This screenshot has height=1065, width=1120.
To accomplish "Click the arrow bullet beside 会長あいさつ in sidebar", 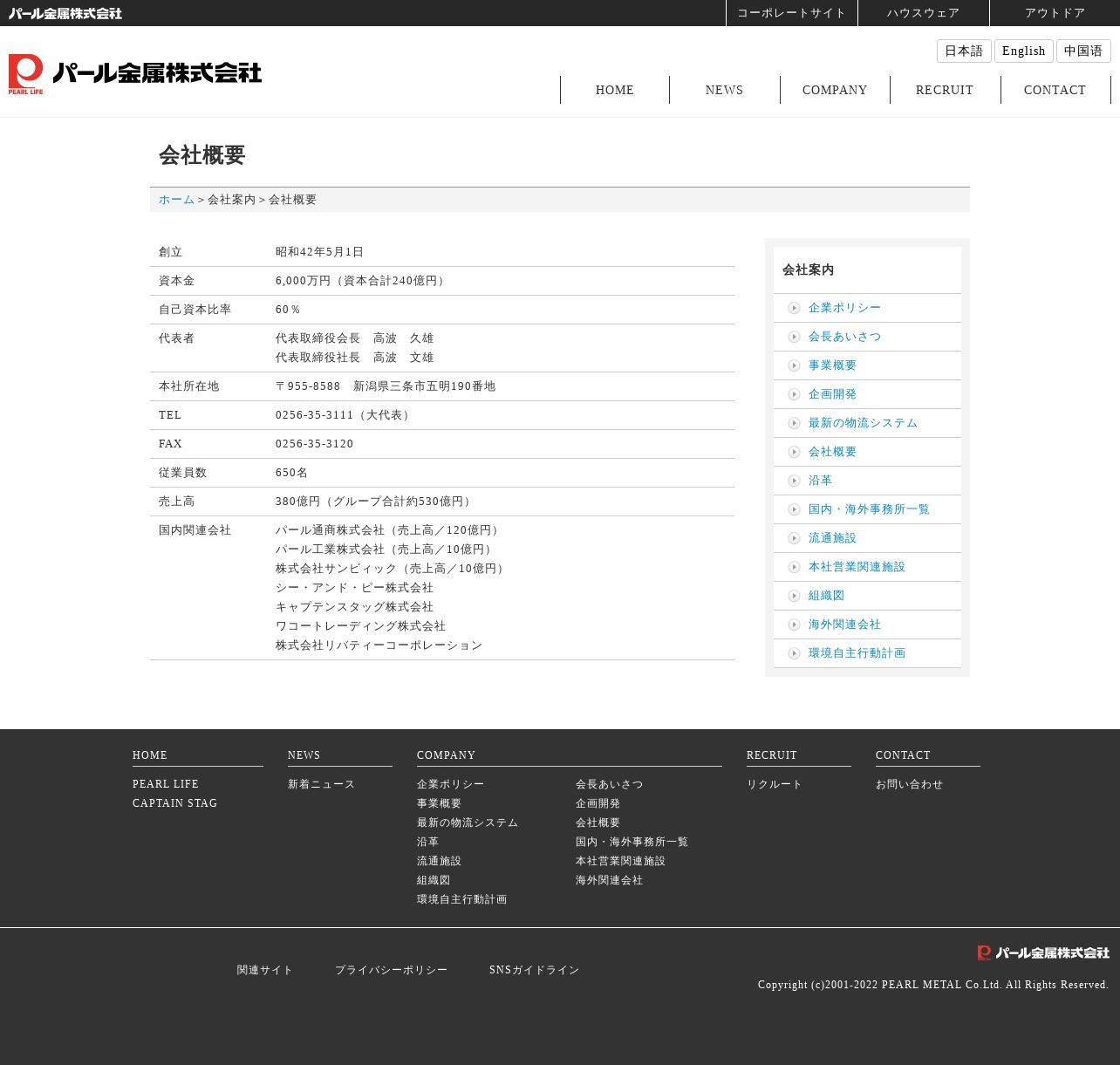I will [x=794, y=337].
